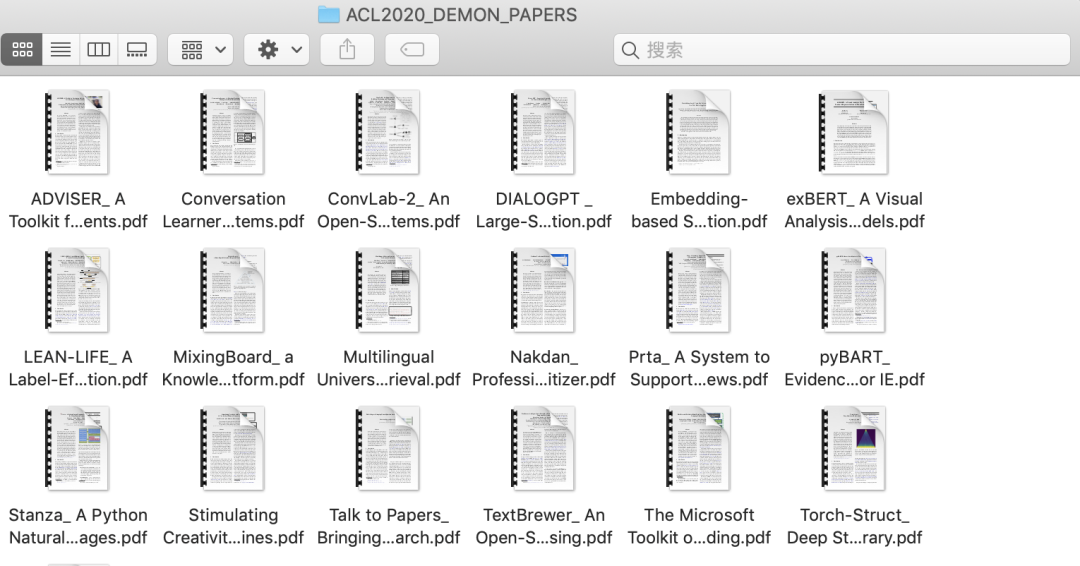Image resolution: width=1080 pixels, height=566 pixels.
Task: Switch to list view
Action: (x=61, y=50)
